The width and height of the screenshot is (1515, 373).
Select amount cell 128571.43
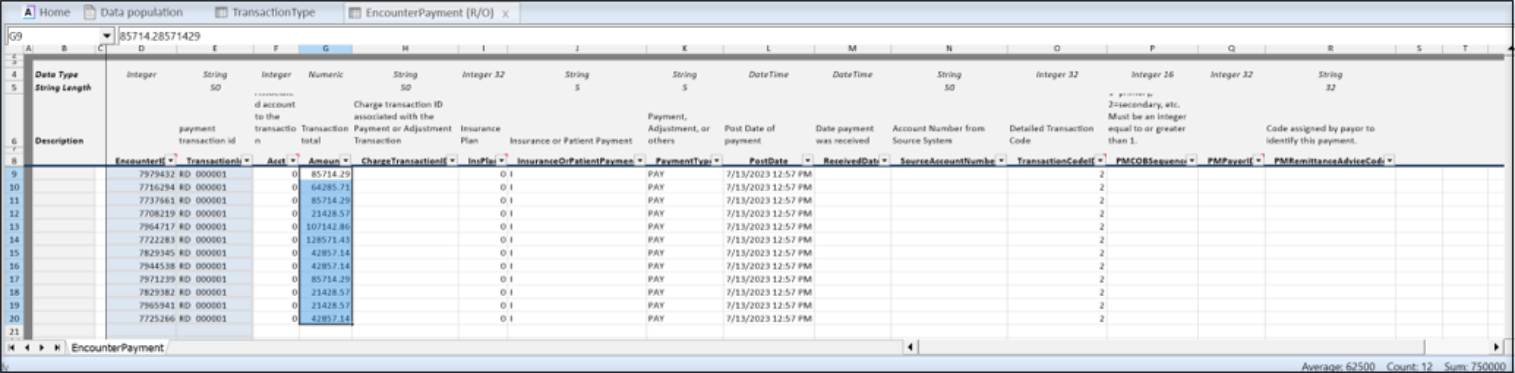326,240
